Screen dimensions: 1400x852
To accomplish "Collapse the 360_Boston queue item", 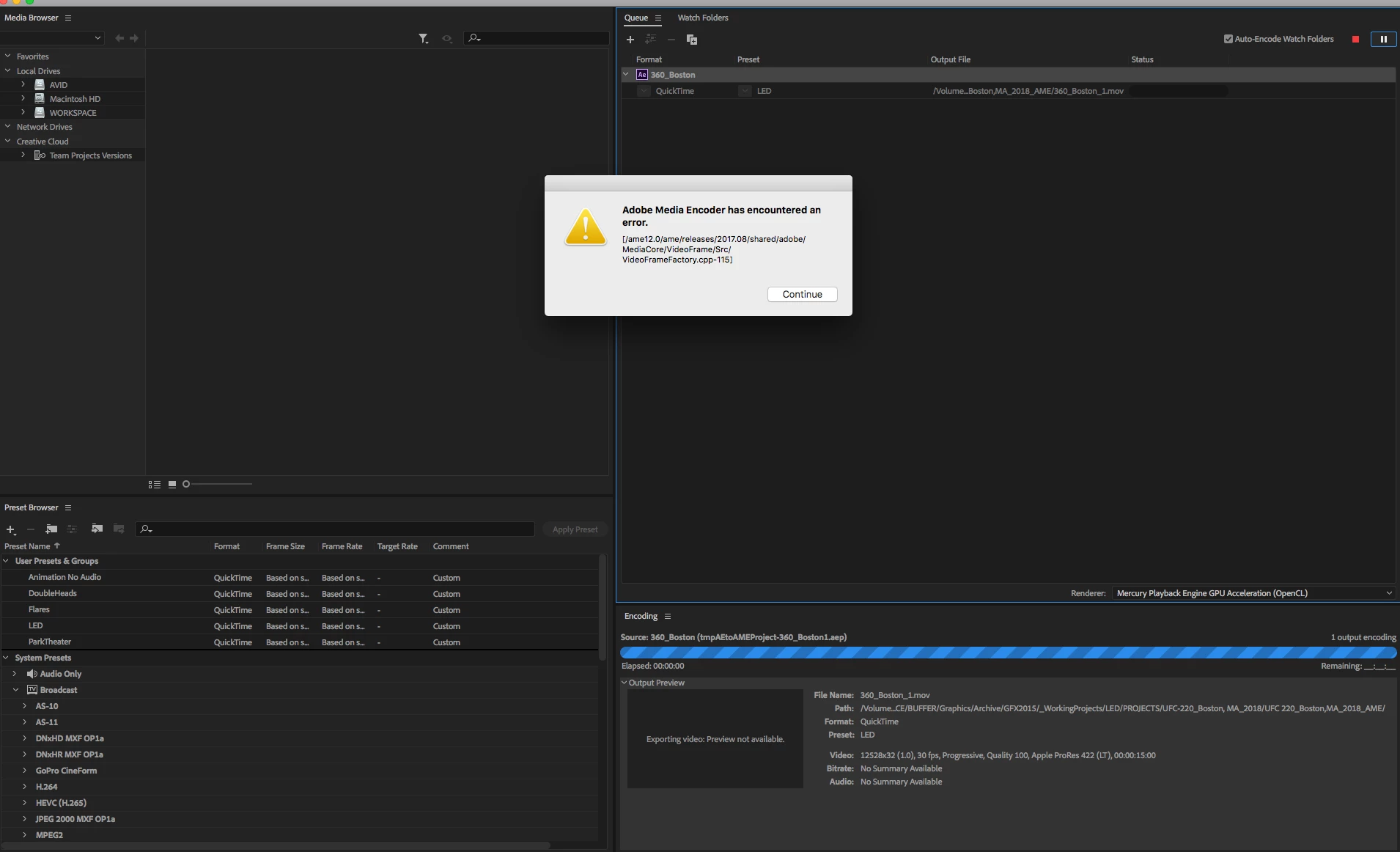I will pyautogui.click(x=626, y=74).
